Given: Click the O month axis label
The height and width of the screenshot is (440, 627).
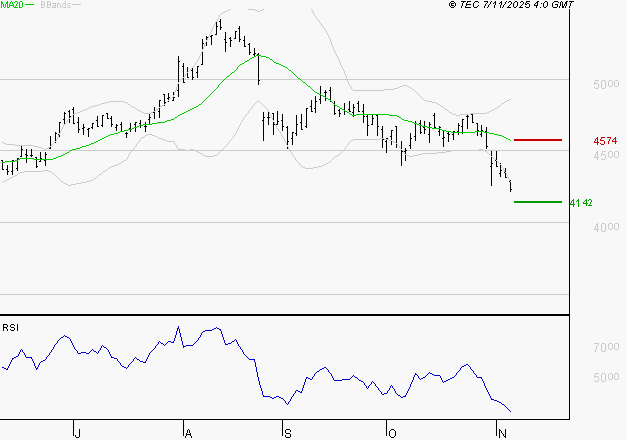Looking at the screenshot, I should click(x=392, y=433).
